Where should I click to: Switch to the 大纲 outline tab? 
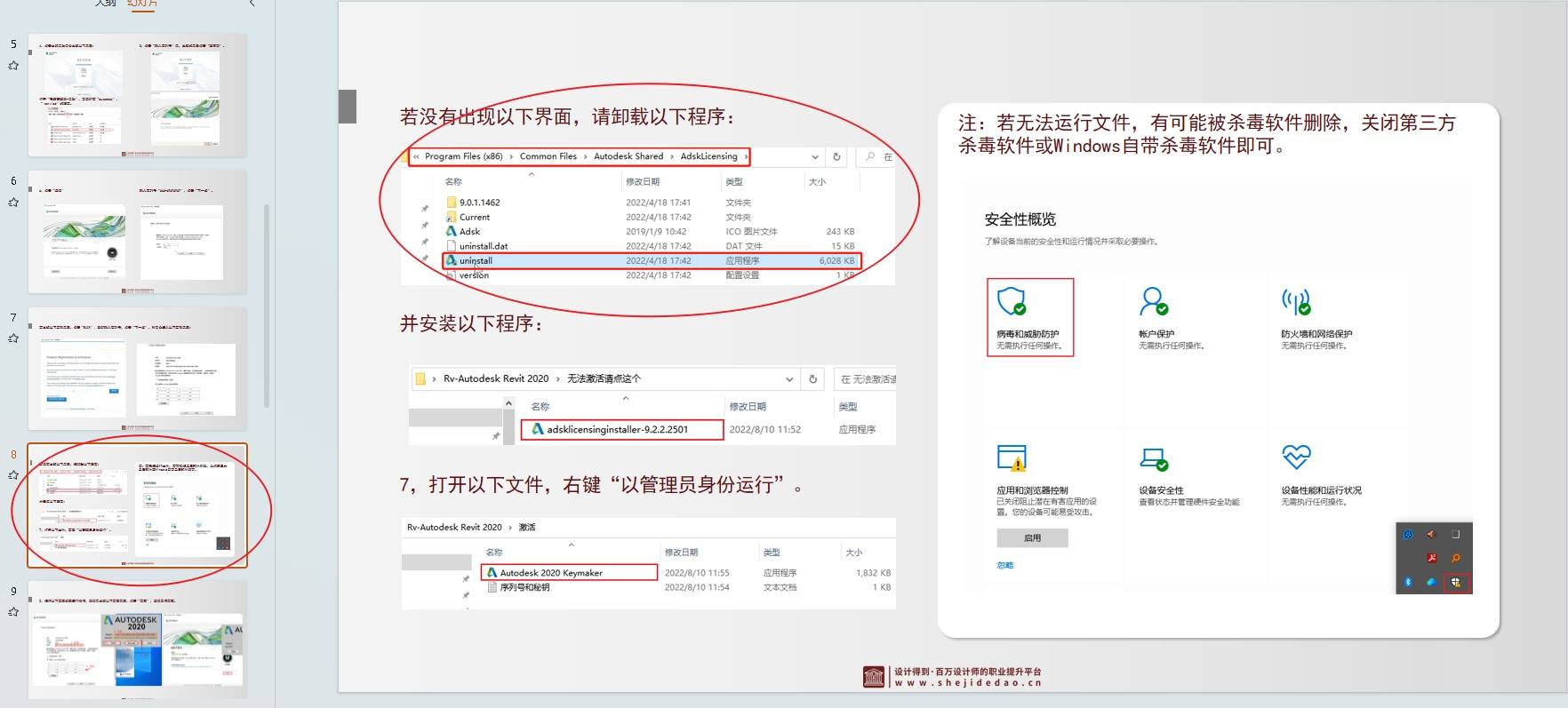pos(106,3)
